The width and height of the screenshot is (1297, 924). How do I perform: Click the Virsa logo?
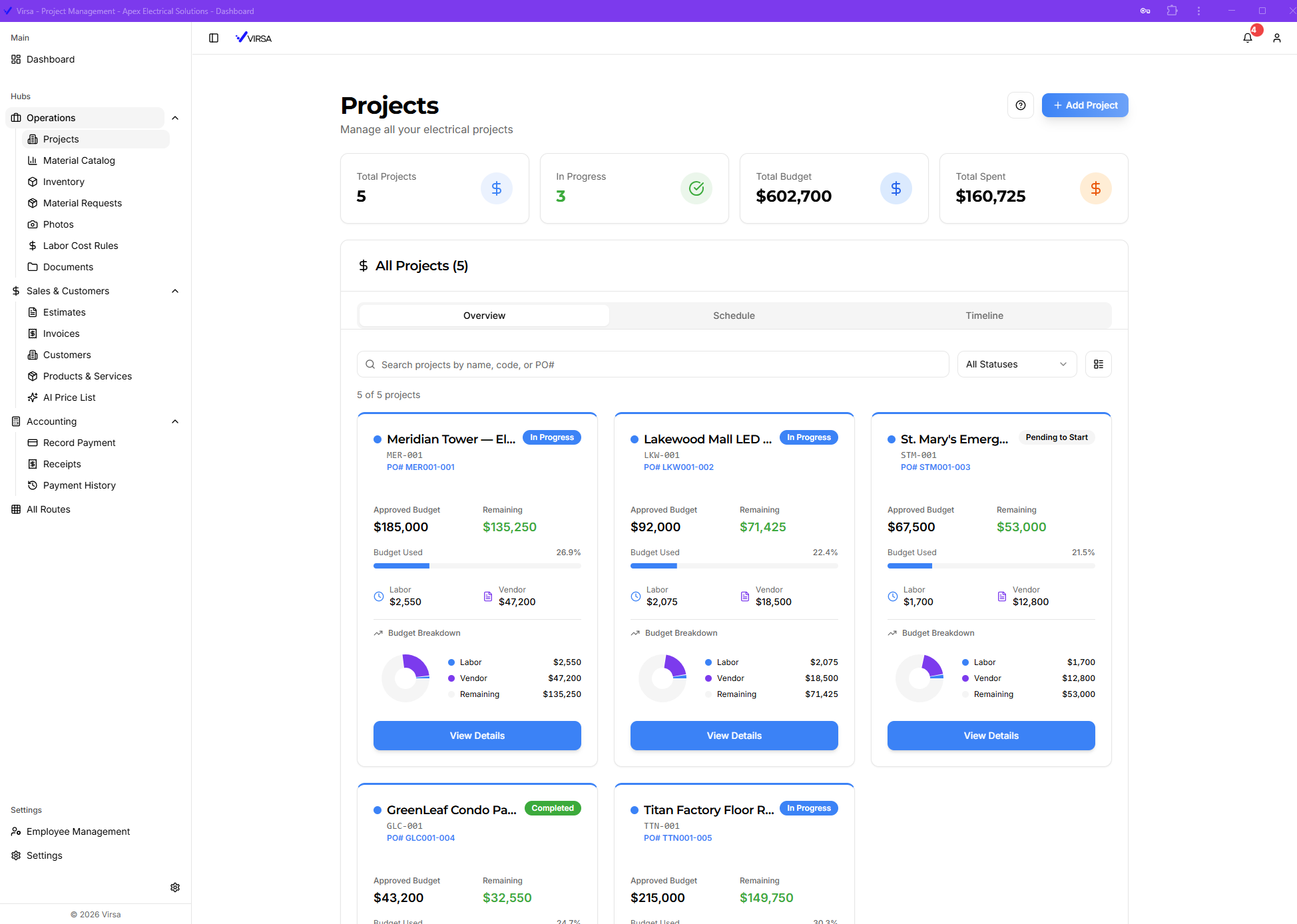tap(254, 38)
